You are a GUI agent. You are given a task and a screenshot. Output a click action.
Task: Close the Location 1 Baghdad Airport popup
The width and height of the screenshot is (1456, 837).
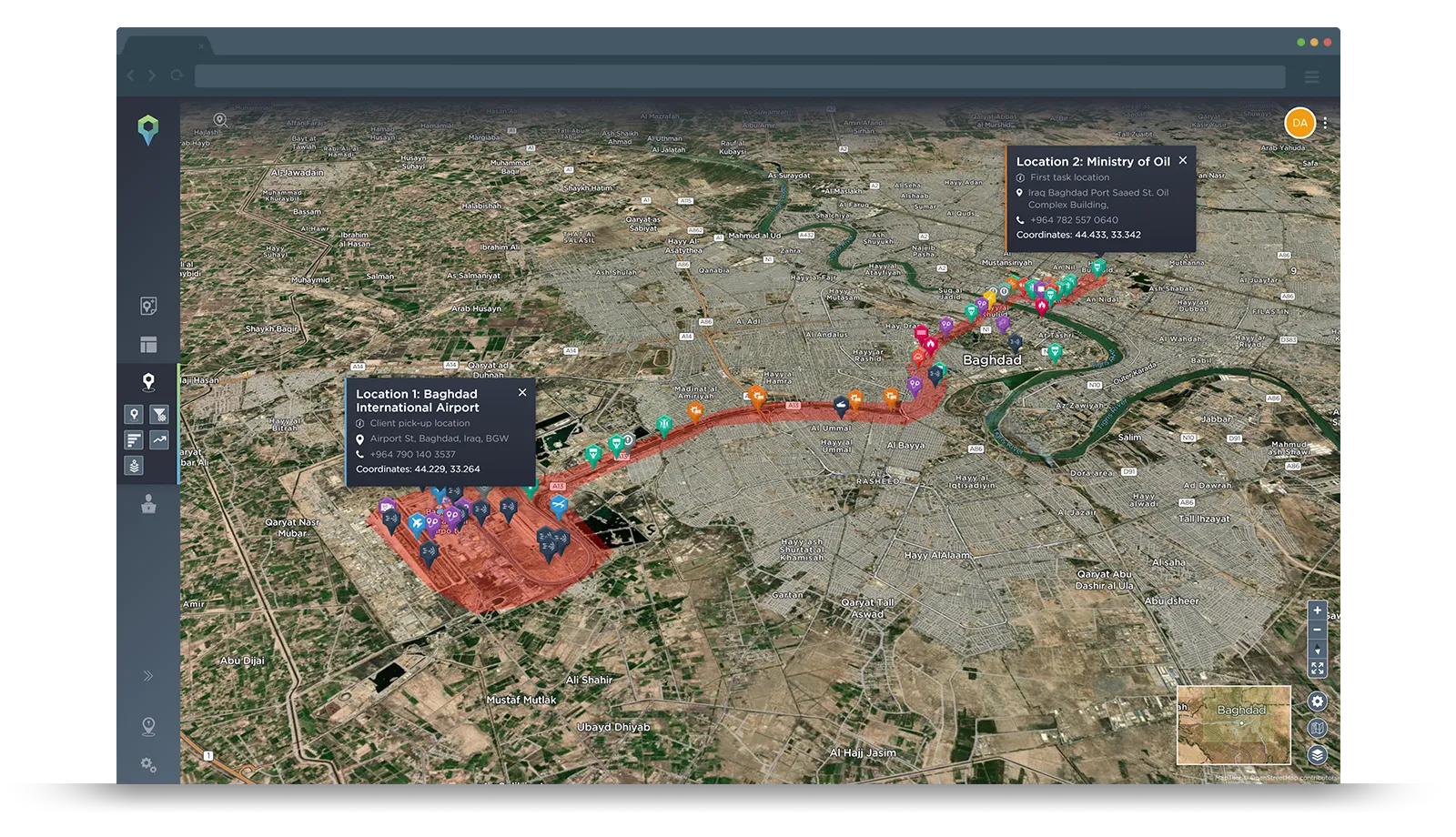tap(522, 392)
